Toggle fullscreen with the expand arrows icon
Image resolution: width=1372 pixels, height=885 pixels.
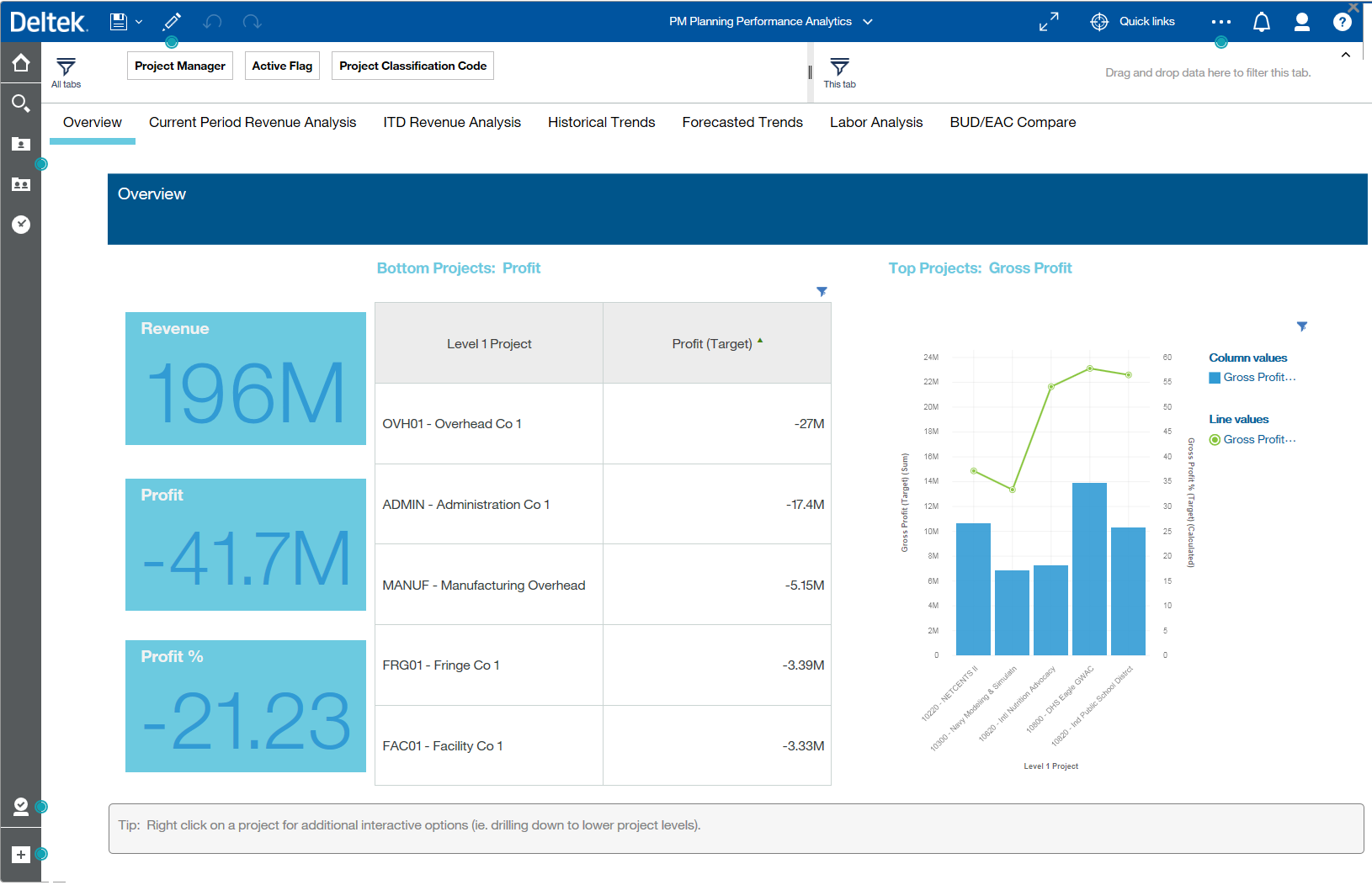(1049, 22)
